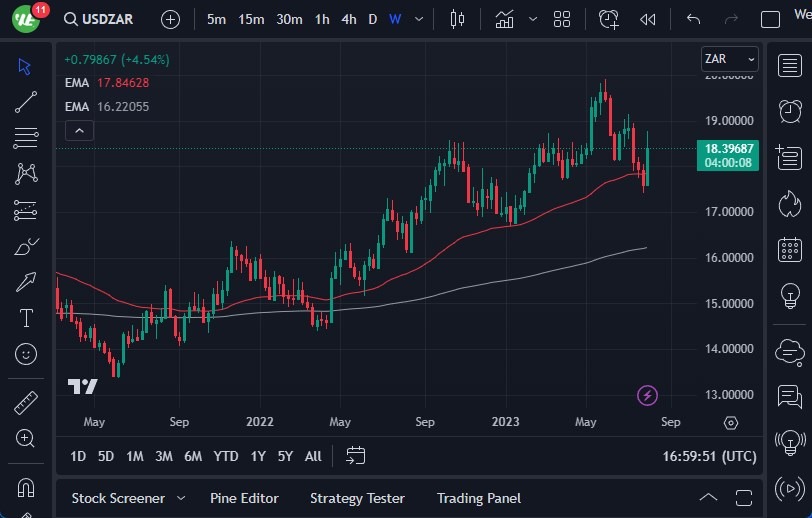Select the weekly W timeframe
The height and width of the screenshot is (518, 812).
coord(395,19)
